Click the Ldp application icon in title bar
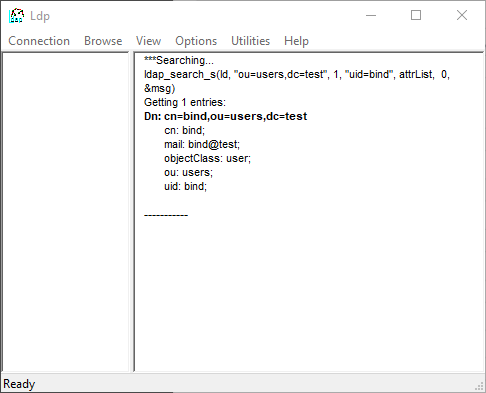 (x=16, y=15)
